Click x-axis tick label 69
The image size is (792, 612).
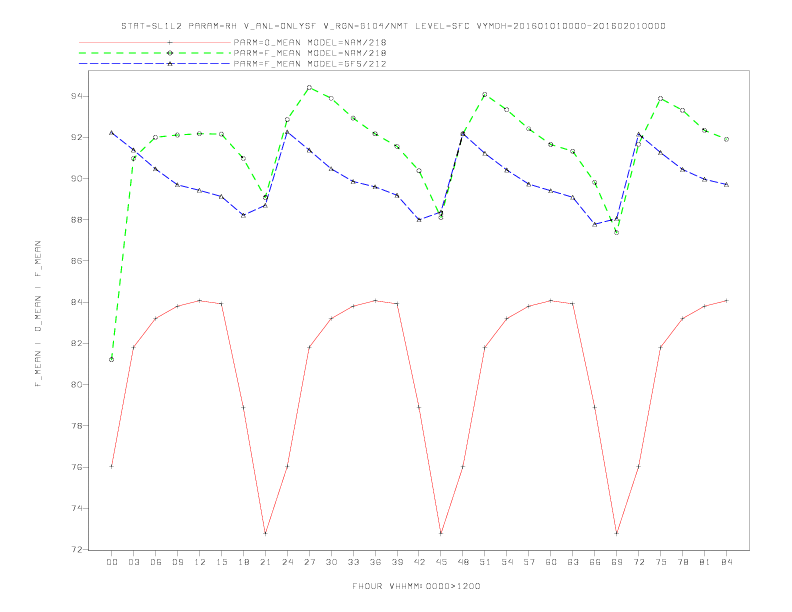click(617, 562)
